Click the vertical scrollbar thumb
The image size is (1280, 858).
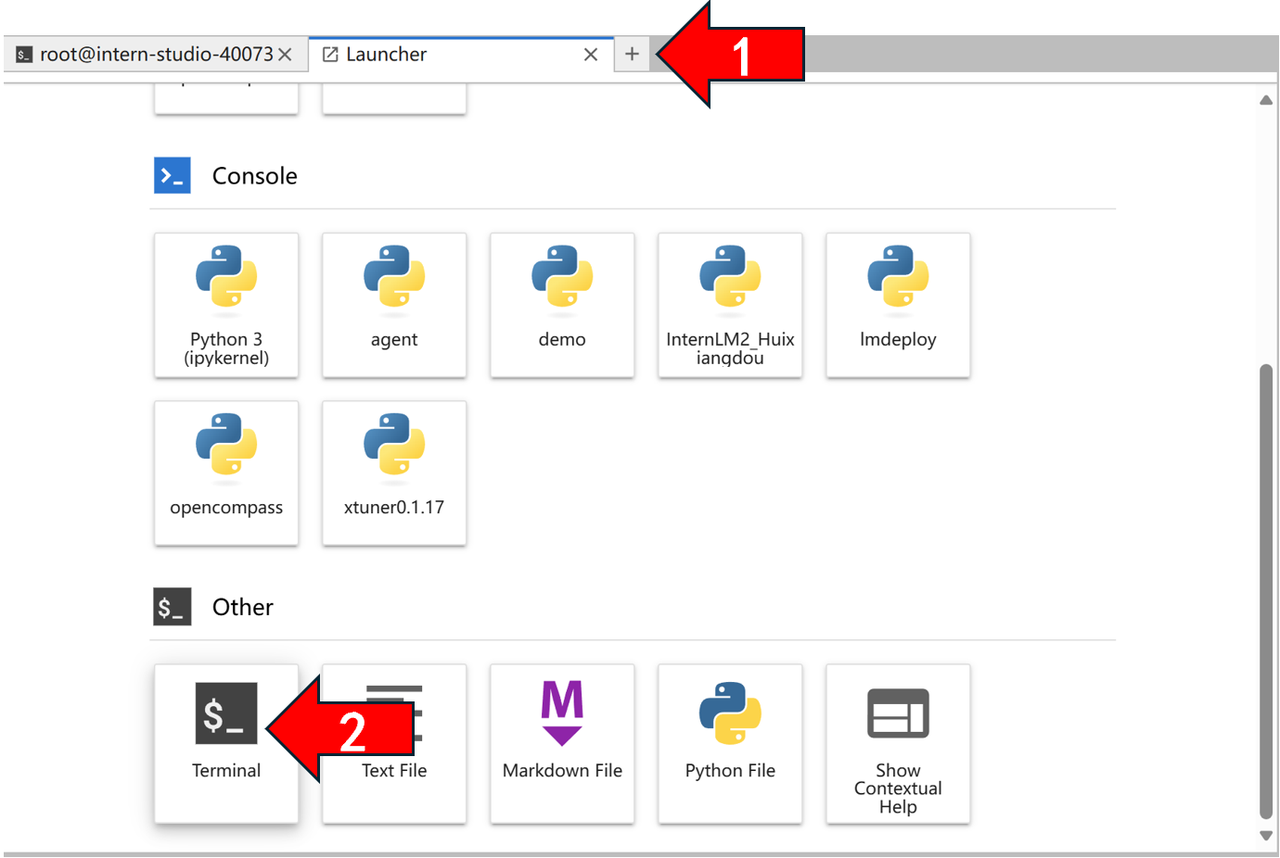(1266, 592)
